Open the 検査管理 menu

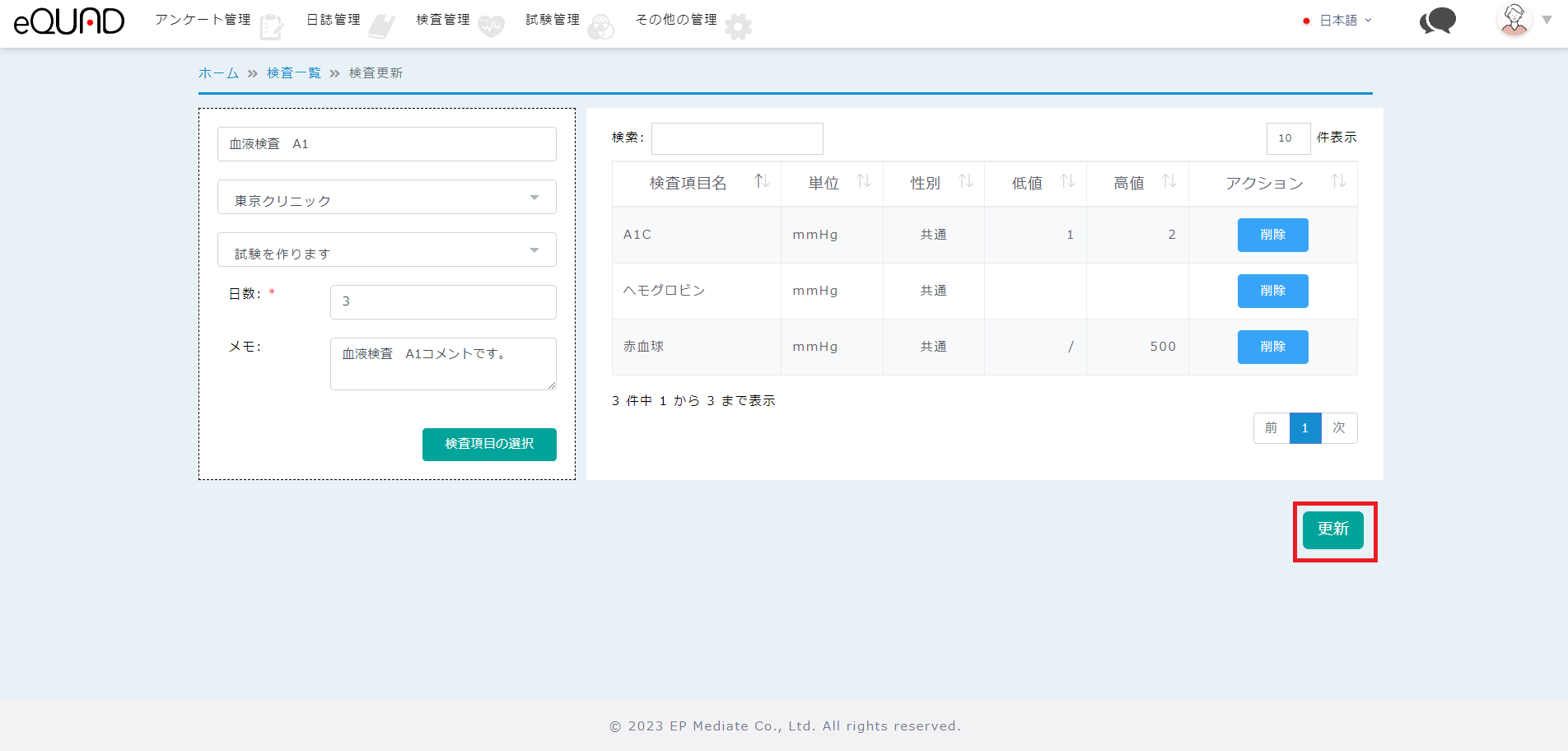click(x=443, y=20)
